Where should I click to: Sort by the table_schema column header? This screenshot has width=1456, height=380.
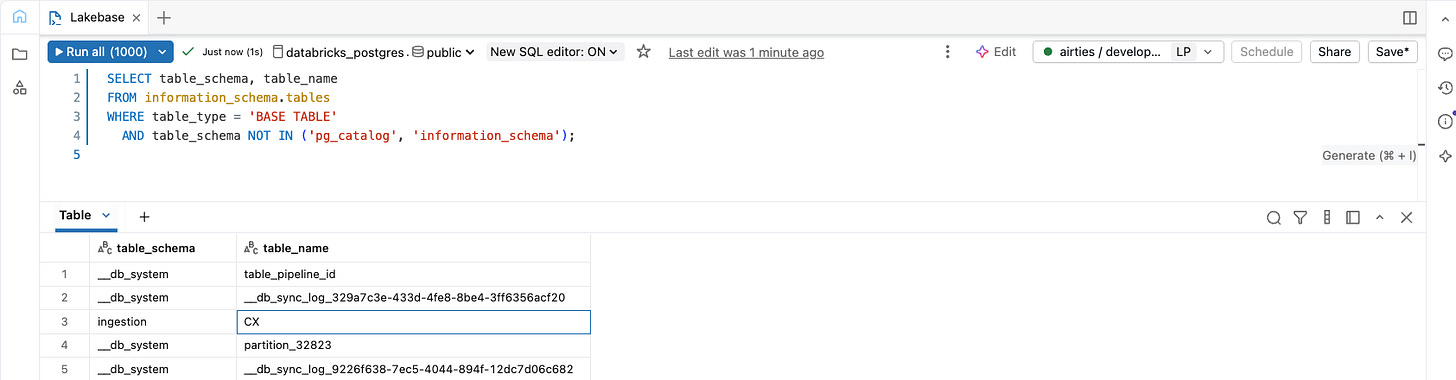click(x=163, y=248)
